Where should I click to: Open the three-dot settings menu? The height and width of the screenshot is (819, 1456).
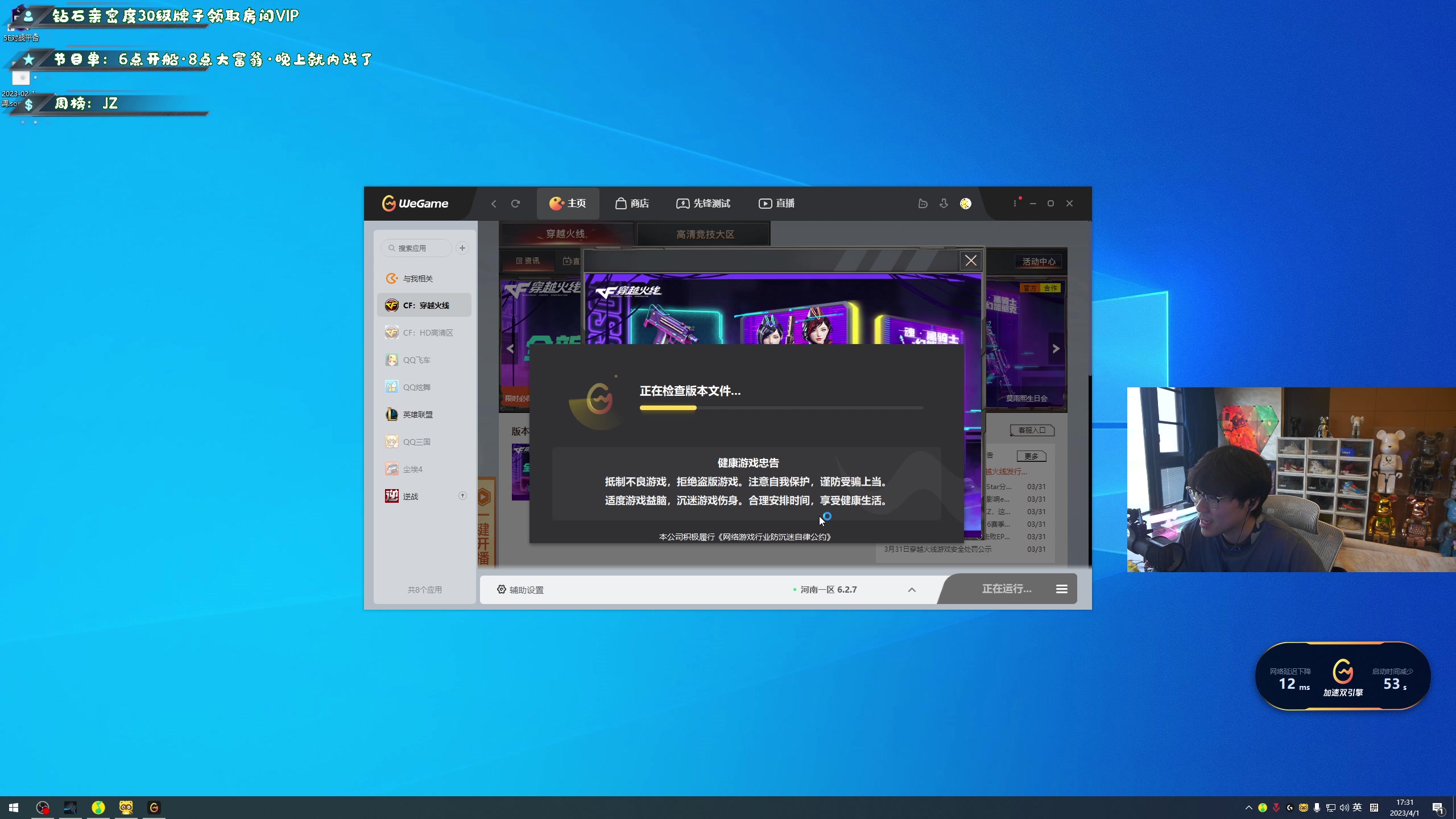pyautogui.click(x=1015, y=204)
